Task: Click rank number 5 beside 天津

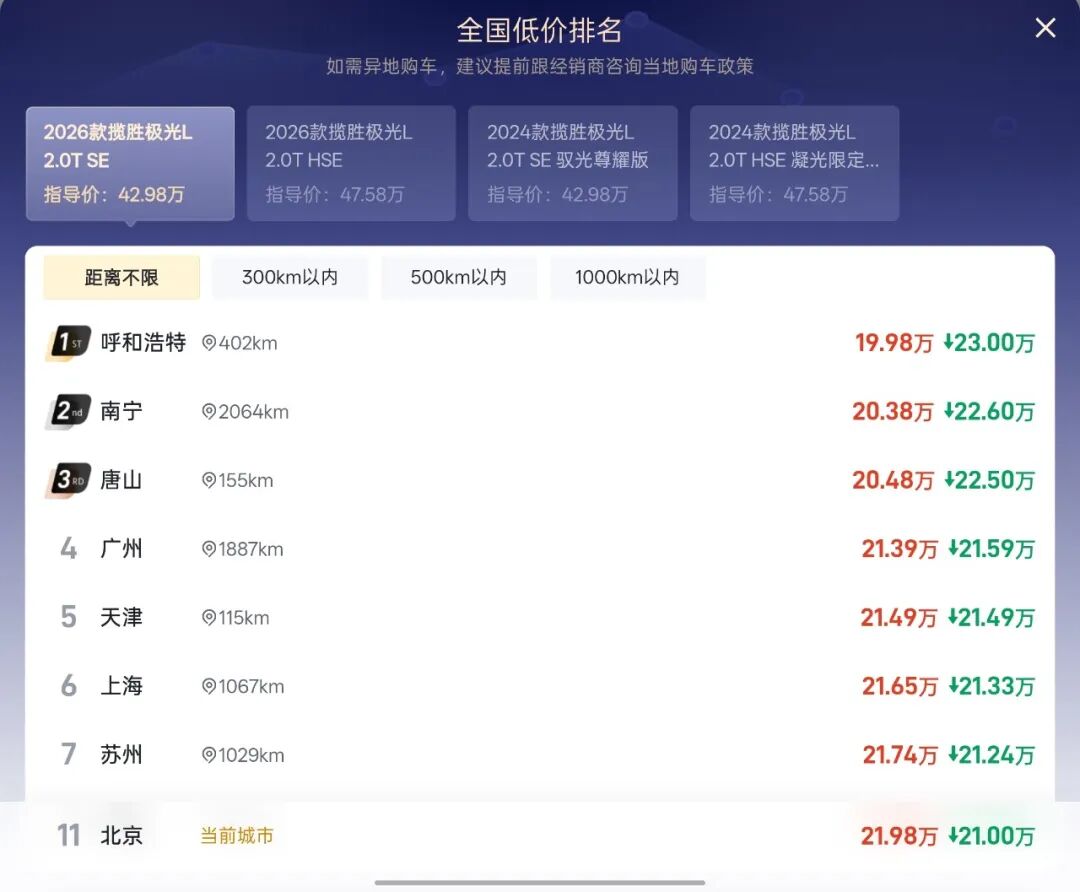Action: point(68,618)
